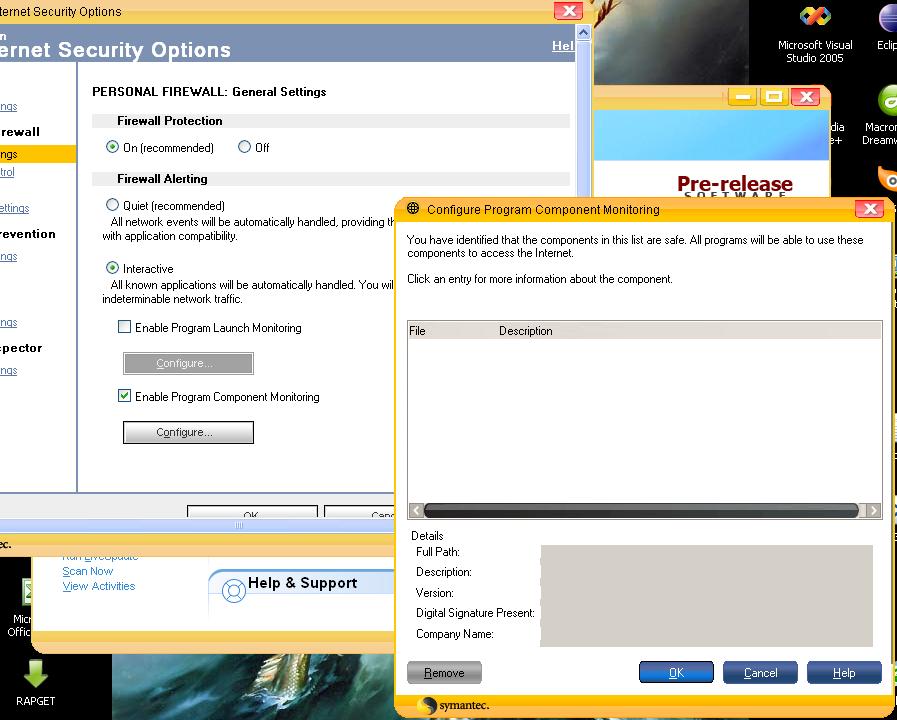
Task: Open the Eclipse desktop icon
Action: click(x=887, y=29)
